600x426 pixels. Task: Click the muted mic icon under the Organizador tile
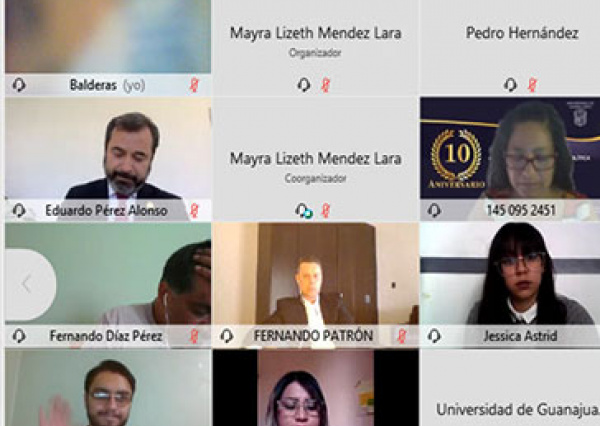(326, 85)
